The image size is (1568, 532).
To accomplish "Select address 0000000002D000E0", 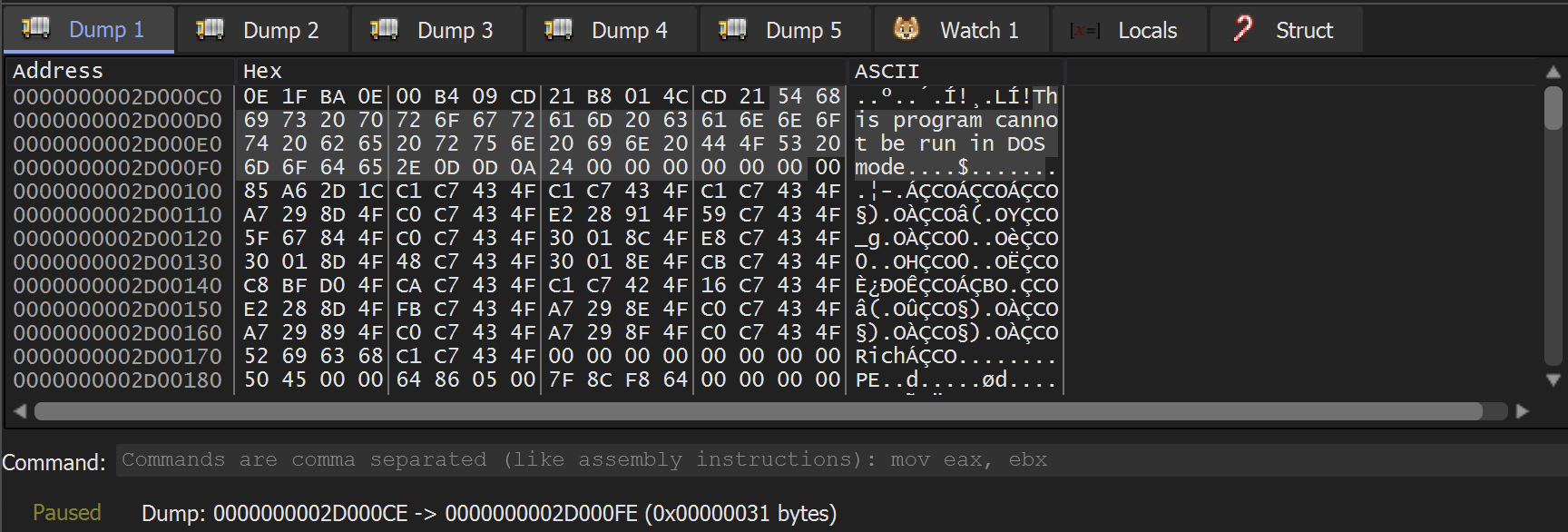I will pos(117,143).
